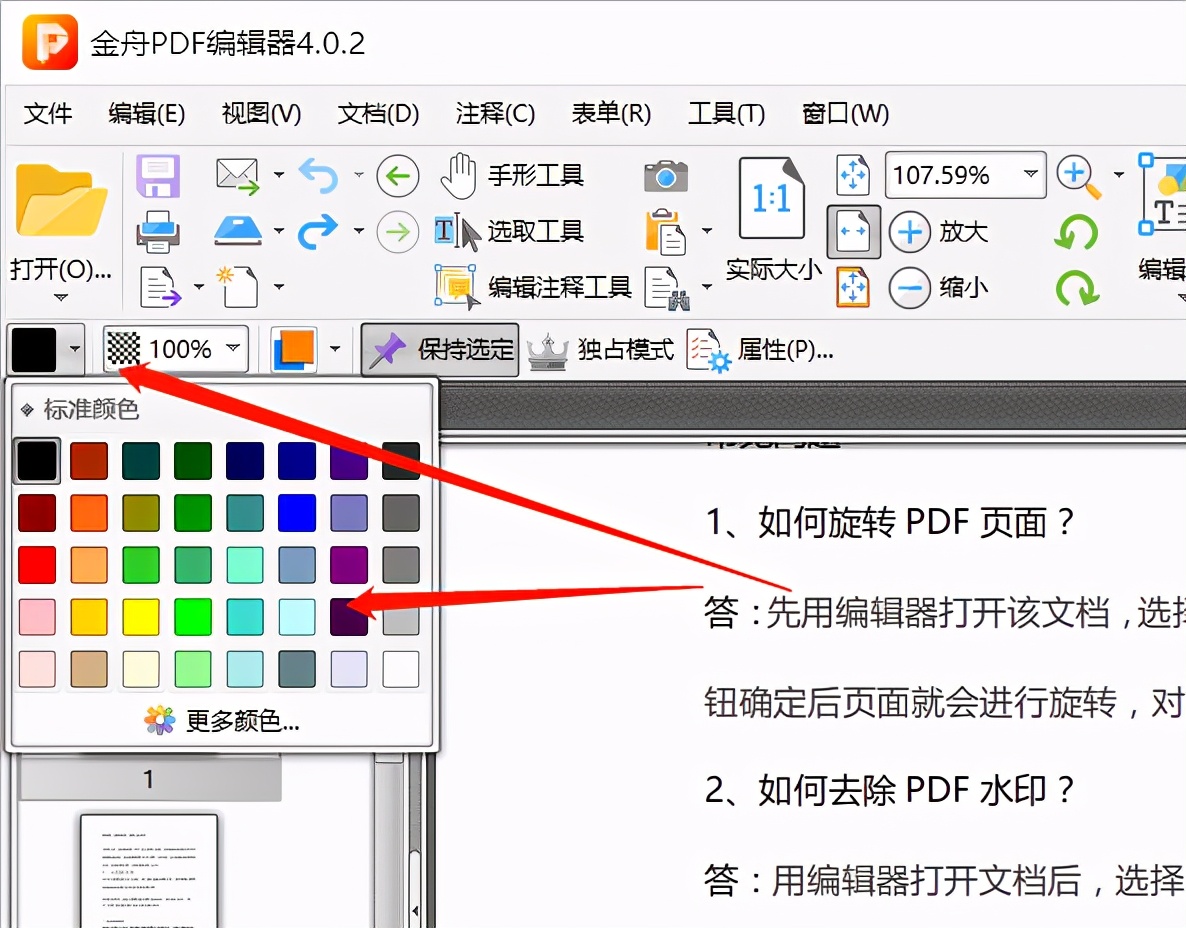The height and width of the screenshot is (928, 1186).
Task: Go to the previous view with the green left arrow
Action: pyautogui.click(x=398, y=176)
